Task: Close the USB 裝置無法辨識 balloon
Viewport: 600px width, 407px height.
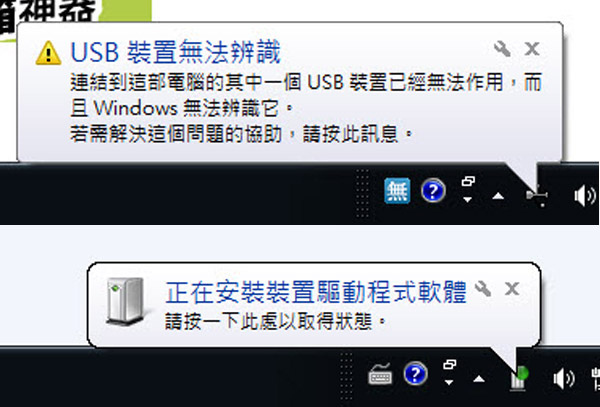Action: tap(532, 49)
